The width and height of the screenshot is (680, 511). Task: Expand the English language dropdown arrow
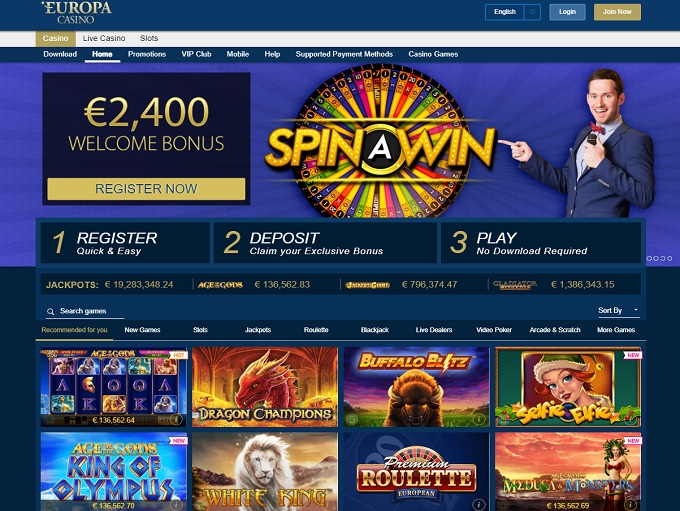click(x=532, y=12)
